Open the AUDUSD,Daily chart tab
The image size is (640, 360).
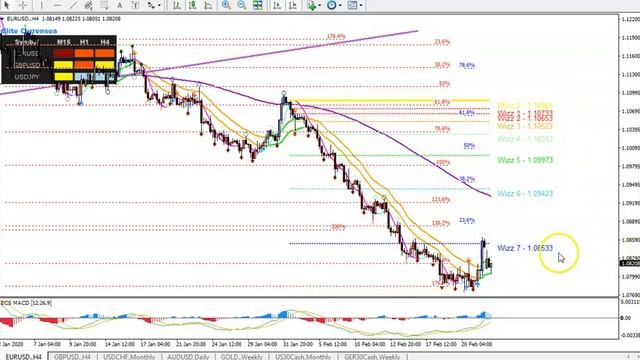coord(188,357)
